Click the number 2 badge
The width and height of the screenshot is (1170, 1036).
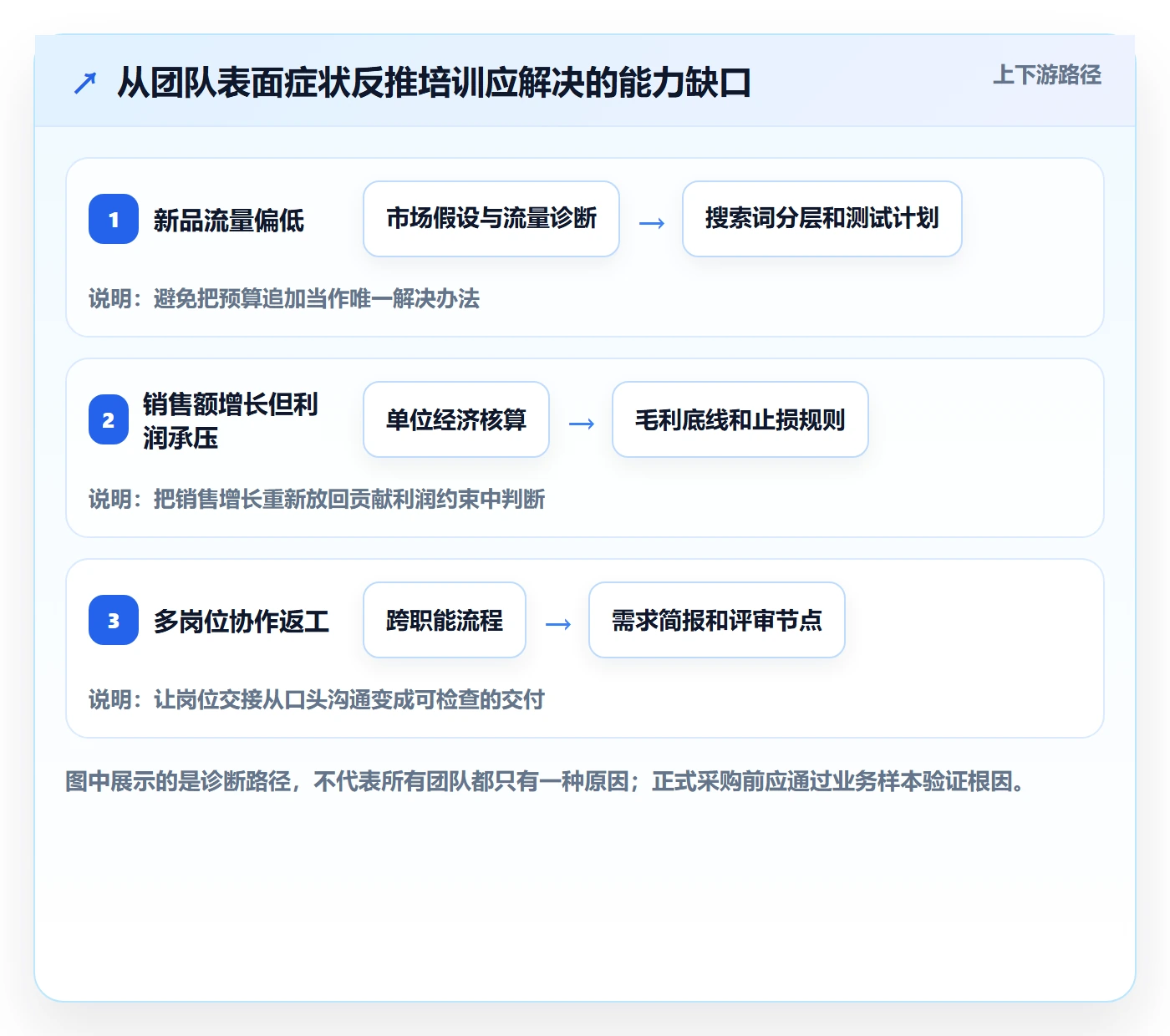(x=109, y=419)
